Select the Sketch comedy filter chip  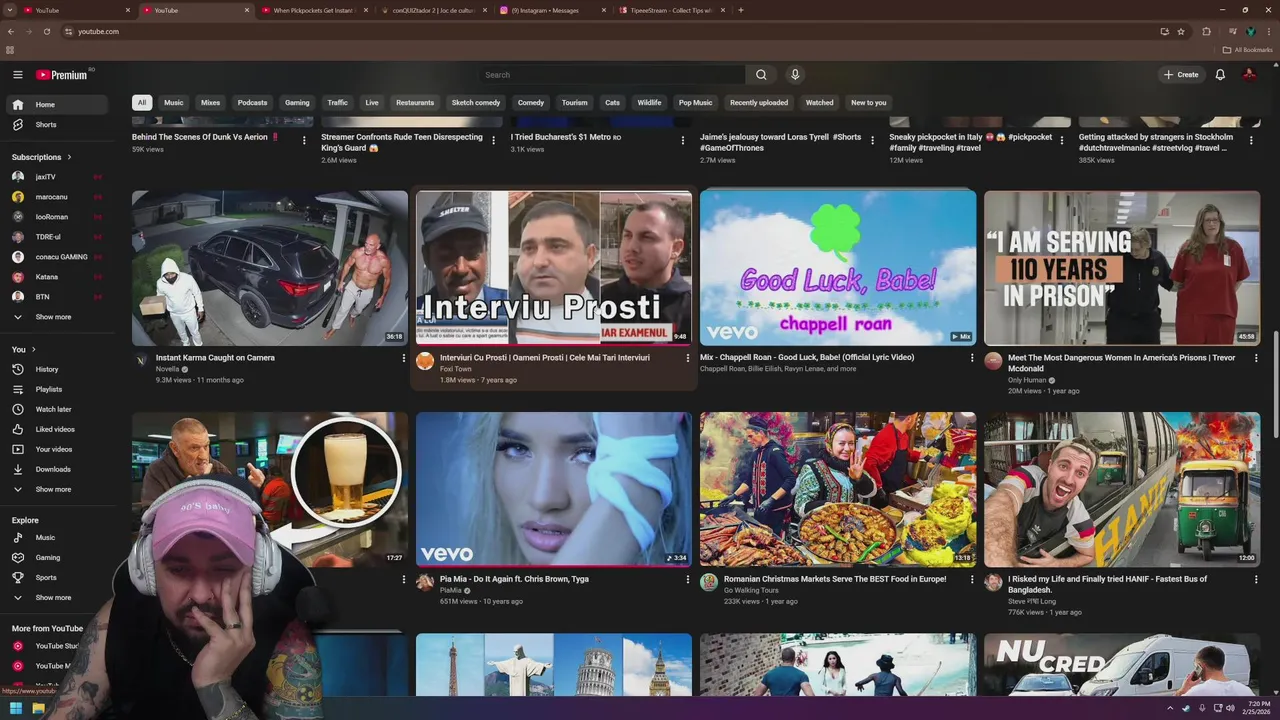coord(476,102)
